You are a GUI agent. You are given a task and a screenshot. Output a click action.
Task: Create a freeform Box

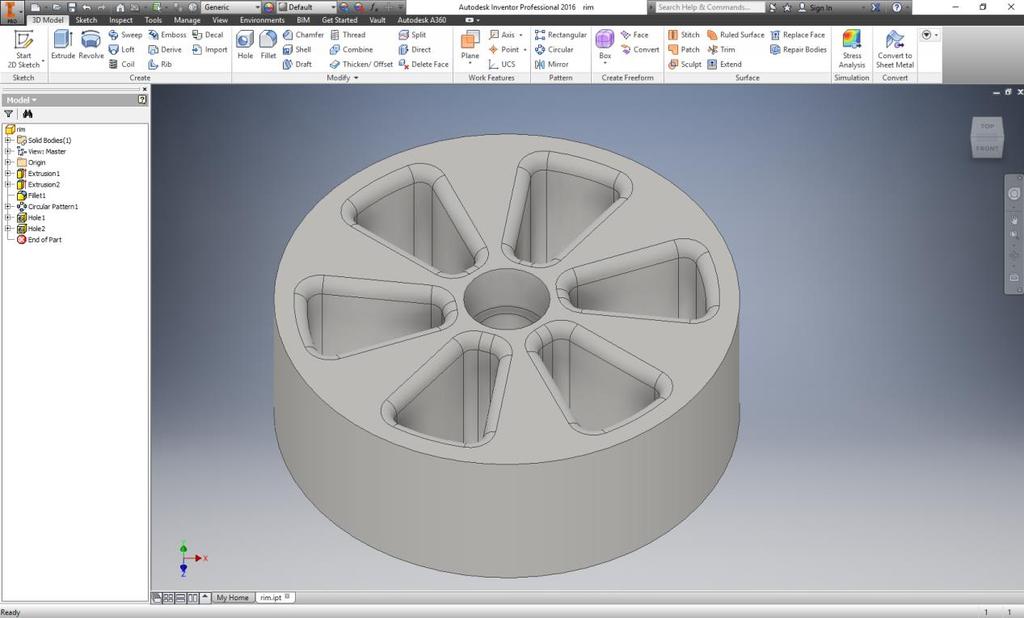(605, 46)
